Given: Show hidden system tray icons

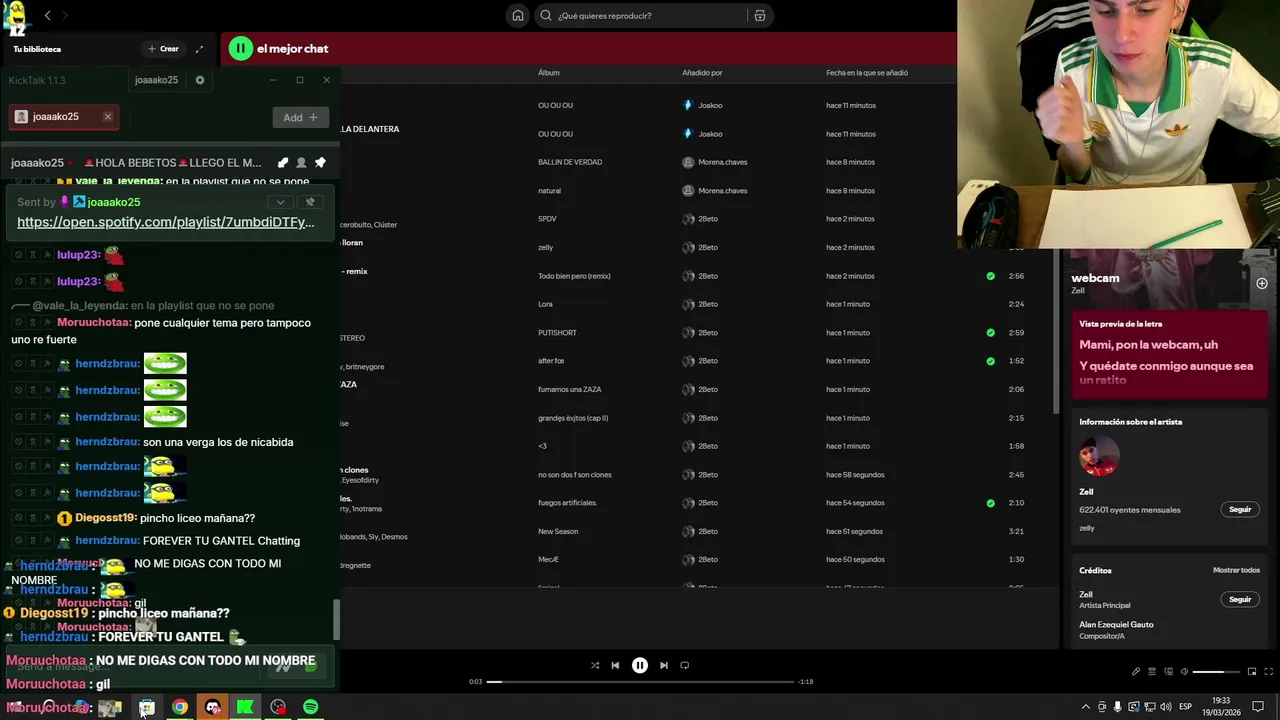Looking at the screenshot, I should [x=1086, y=707].
